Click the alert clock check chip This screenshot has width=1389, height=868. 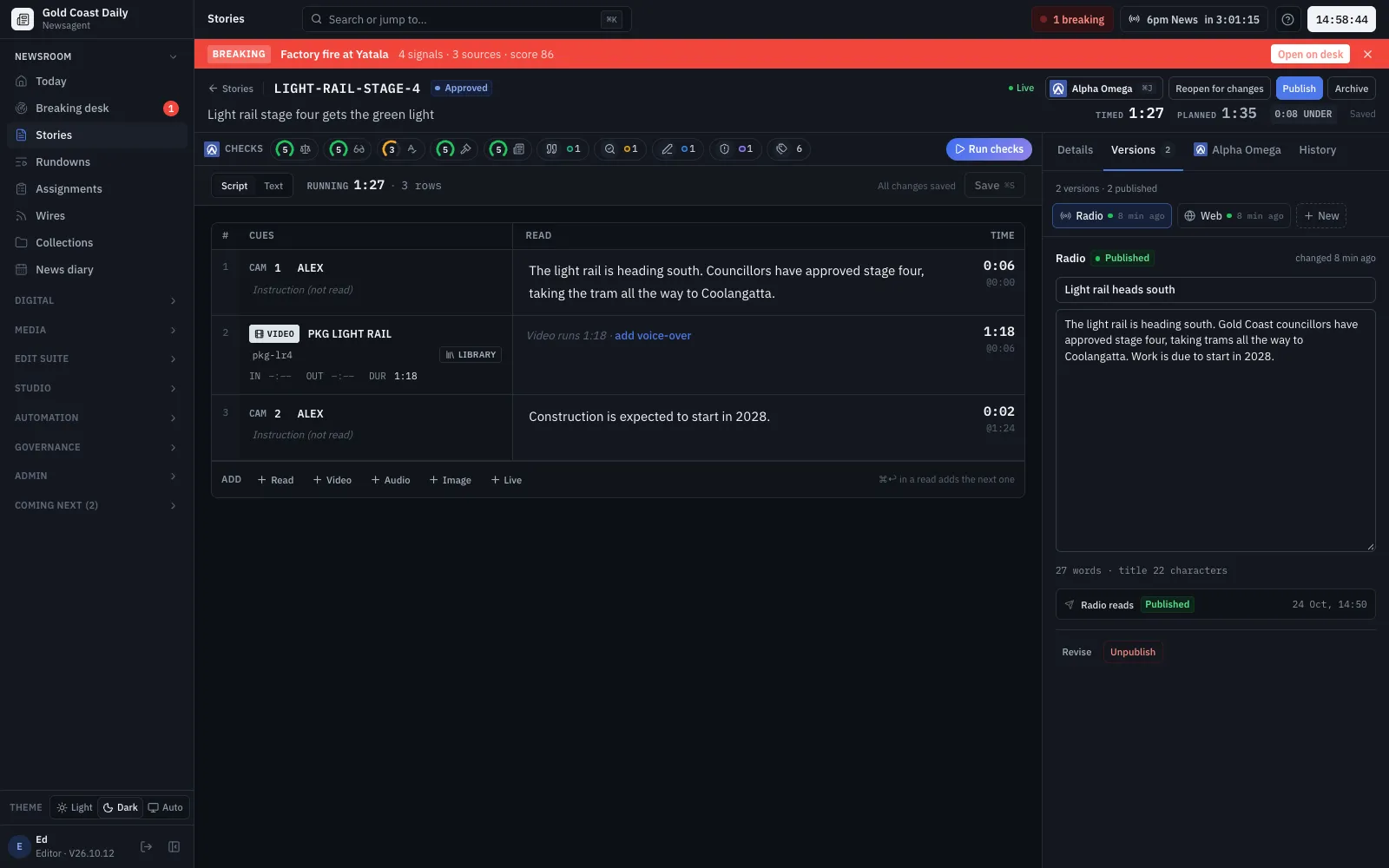[x=736, y=149]
